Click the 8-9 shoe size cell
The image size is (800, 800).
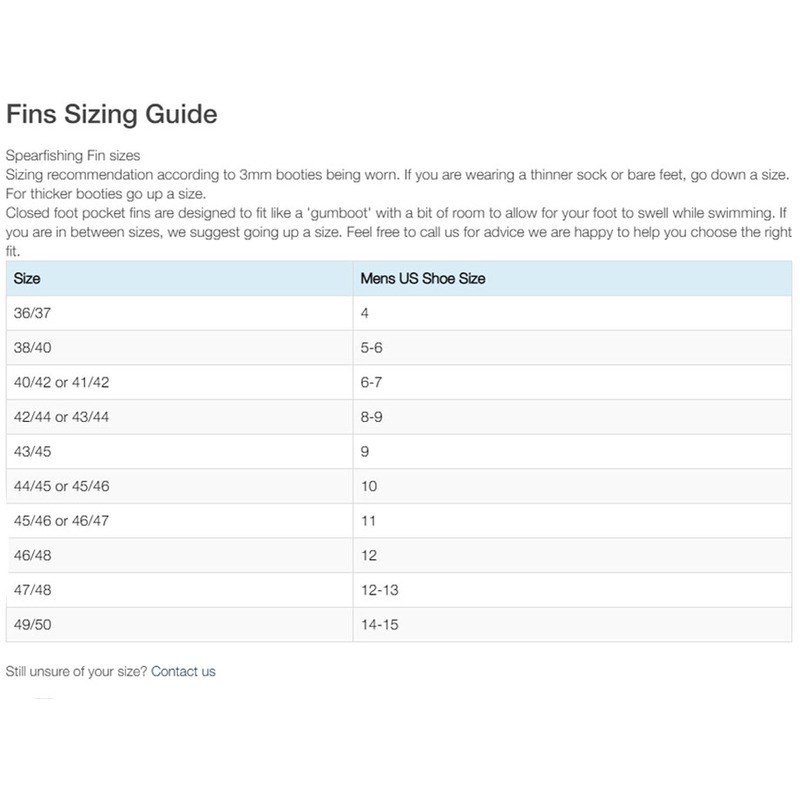point(372,417)
